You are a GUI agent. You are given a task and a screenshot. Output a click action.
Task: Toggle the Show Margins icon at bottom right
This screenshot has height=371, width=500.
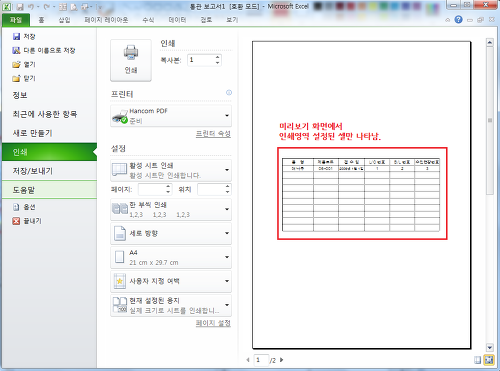478,360
